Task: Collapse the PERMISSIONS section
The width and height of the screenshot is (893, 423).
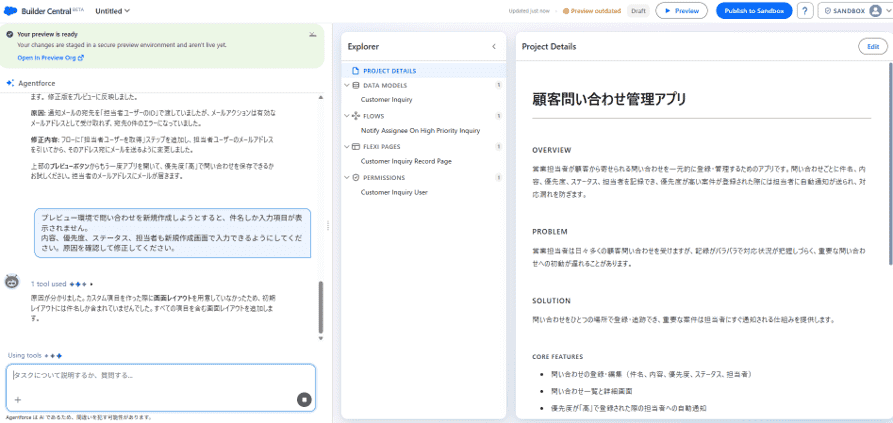Action: point(347,178)
